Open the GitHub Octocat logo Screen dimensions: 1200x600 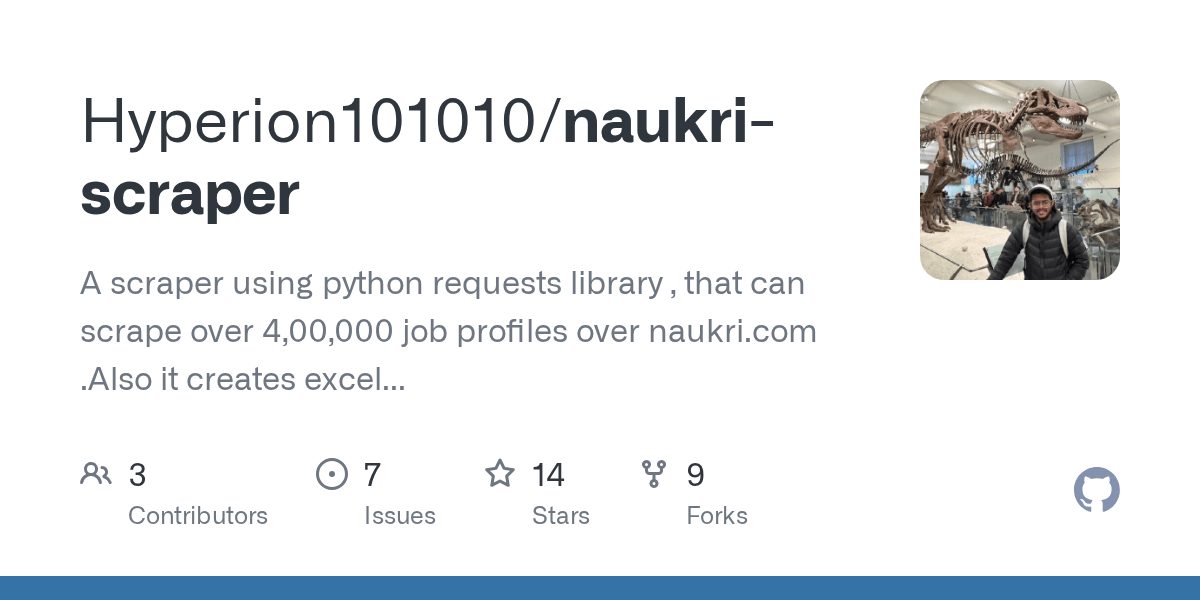point(1096,490)
